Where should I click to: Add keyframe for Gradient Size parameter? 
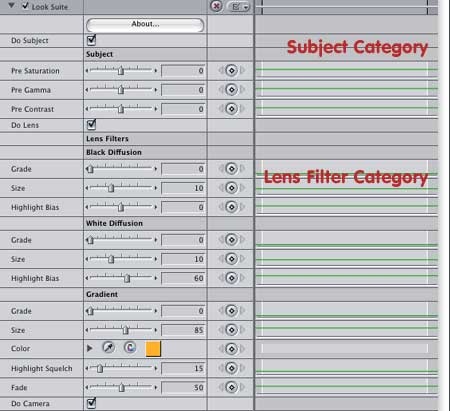(x=231, y=330)
